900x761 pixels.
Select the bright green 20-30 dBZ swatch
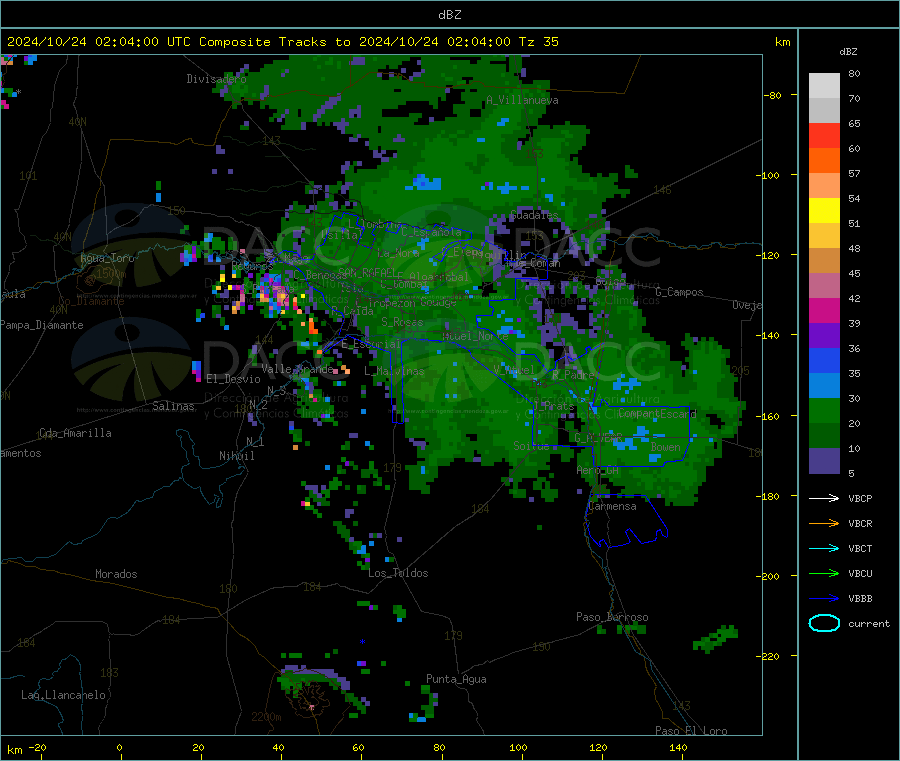(824, 410)
